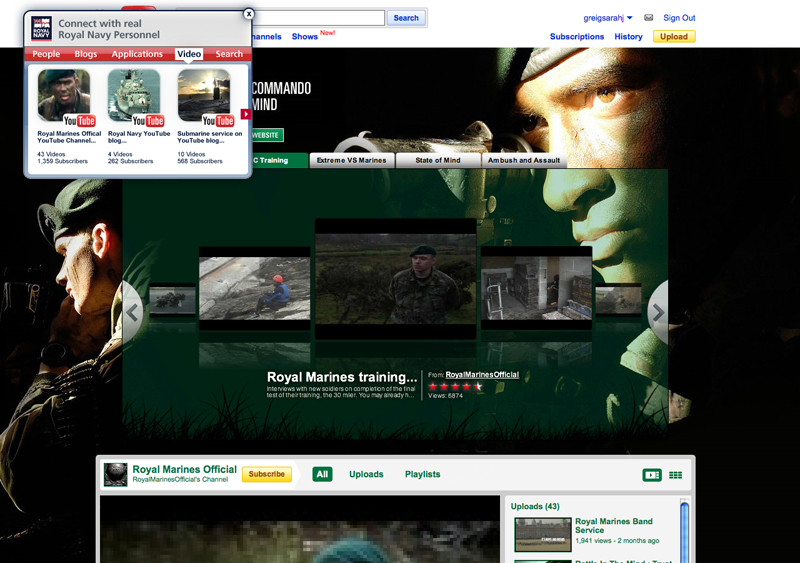Click the Upload button
This screenshot has width=800, height=563.
[x=674, y=37]
